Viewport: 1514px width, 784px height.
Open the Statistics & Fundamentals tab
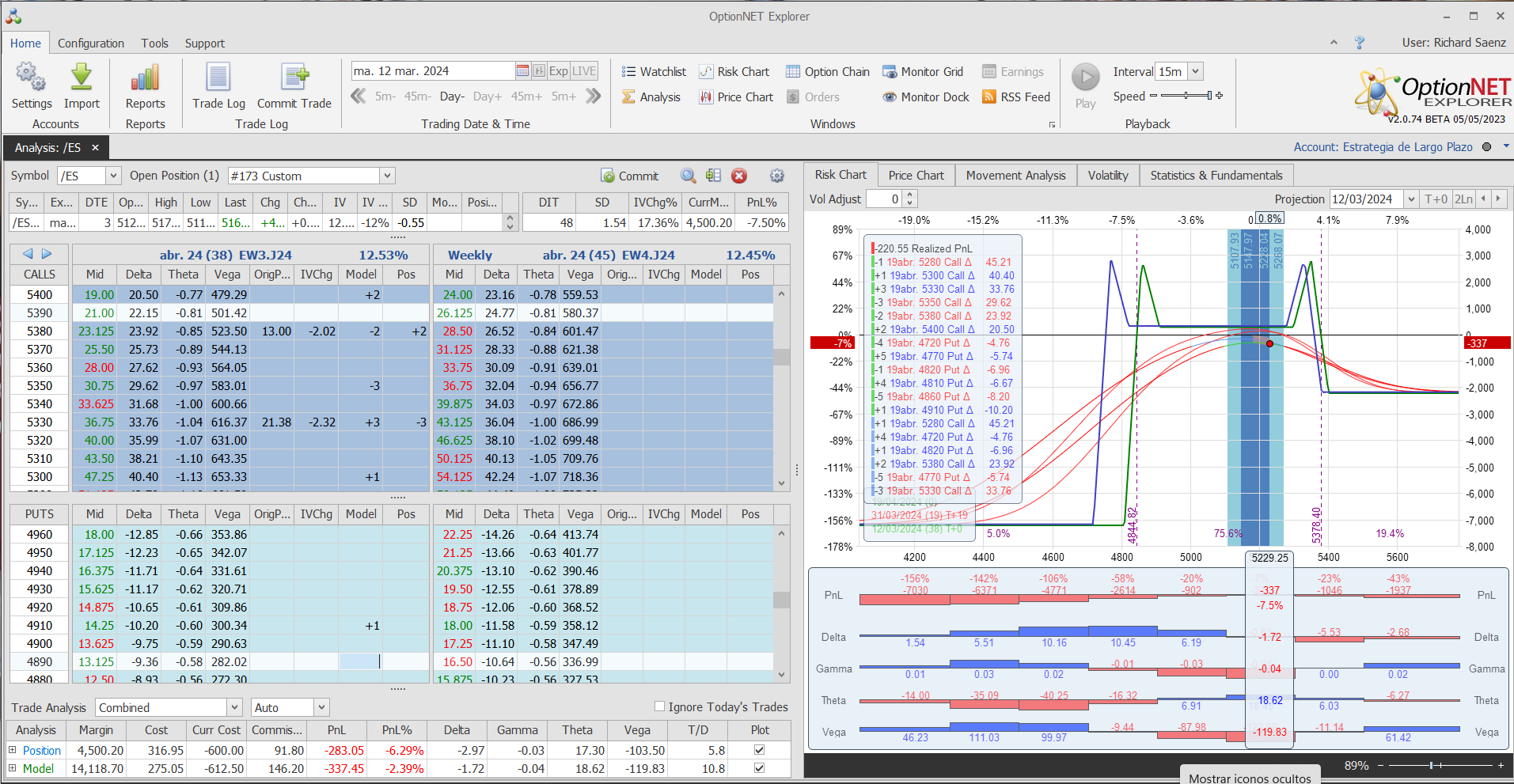pos(1216,176)
